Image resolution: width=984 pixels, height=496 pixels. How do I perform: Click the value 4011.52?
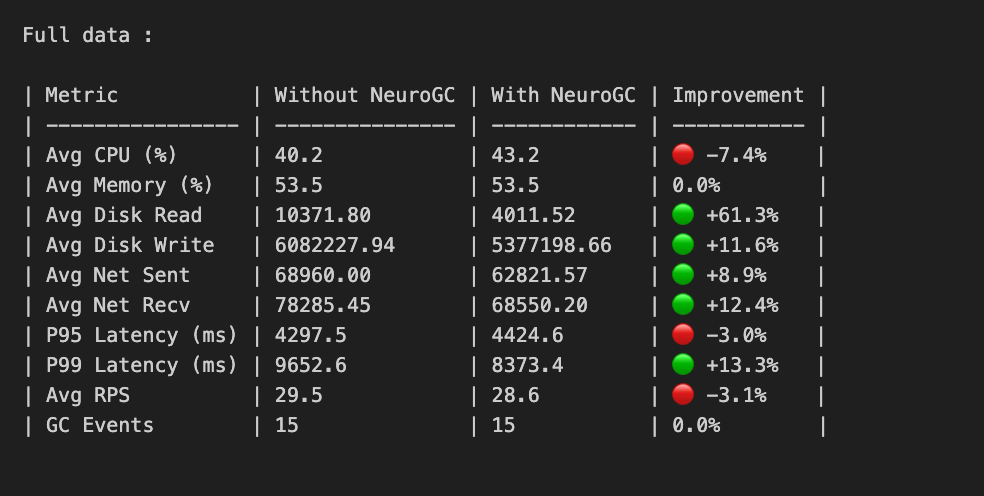533,215
